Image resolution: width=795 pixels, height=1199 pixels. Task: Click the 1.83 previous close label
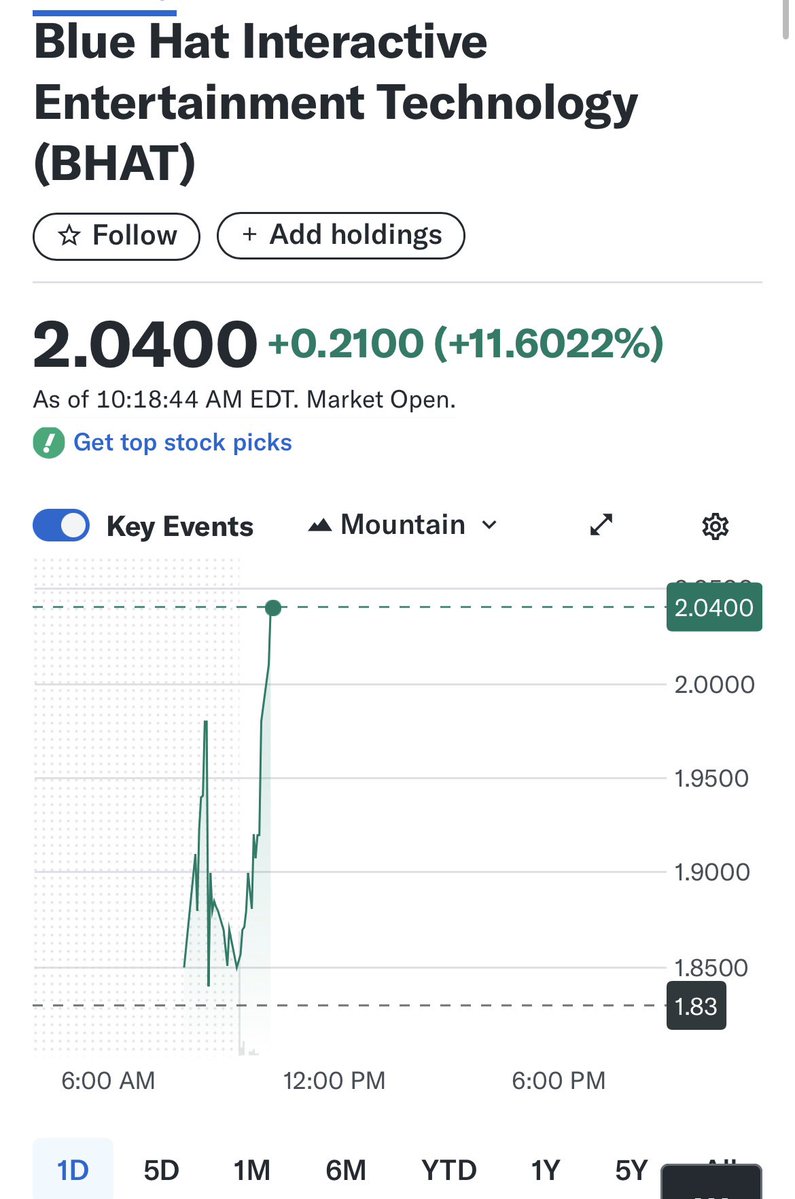(x=696, y=1006)
